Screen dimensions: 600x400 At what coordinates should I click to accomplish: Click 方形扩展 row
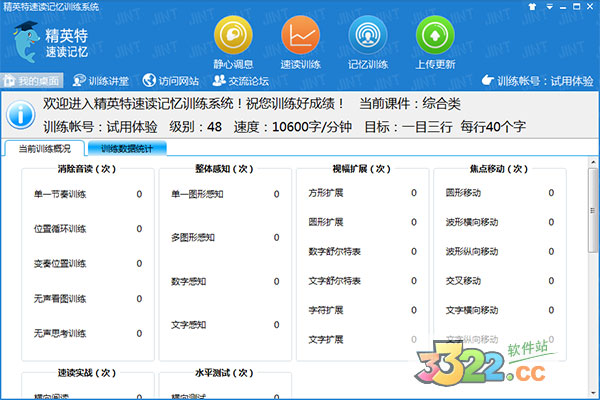pyautogui.click(x=363, y=193)
